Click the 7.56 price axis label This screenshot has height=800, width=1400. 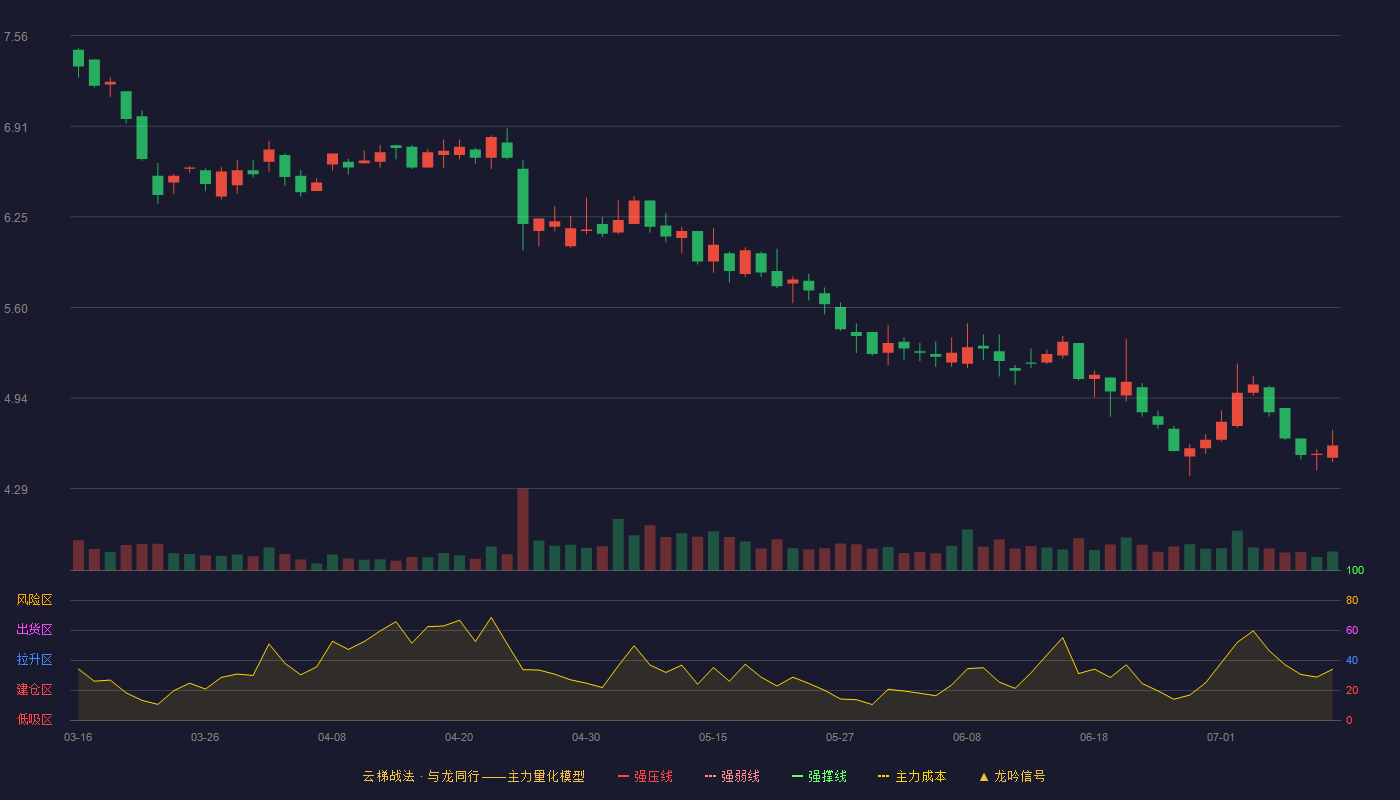coord(16,37)
